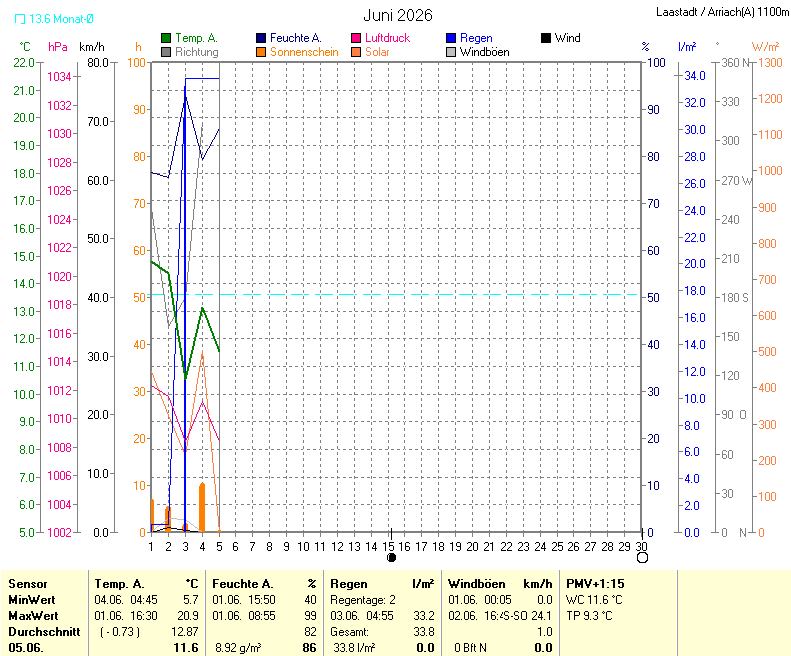Image resolution: width=791 pixels, height=656 pixels.
Task: Click the 'Gesamt:' rain total label
Action: [349, 632]
